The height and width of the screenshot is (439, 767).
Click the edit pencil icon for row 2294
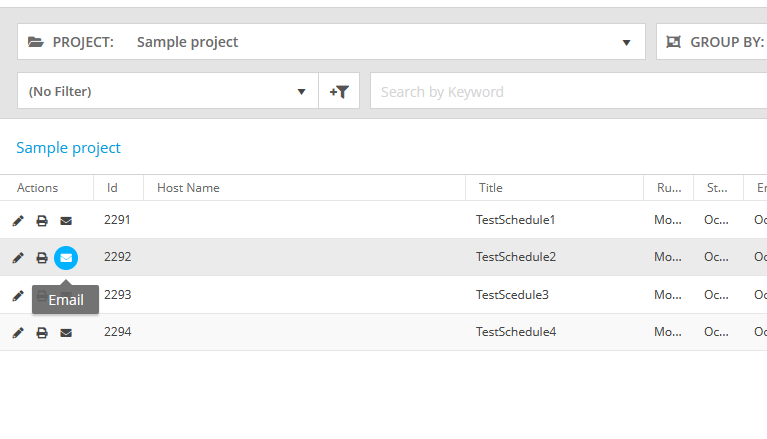18,333
